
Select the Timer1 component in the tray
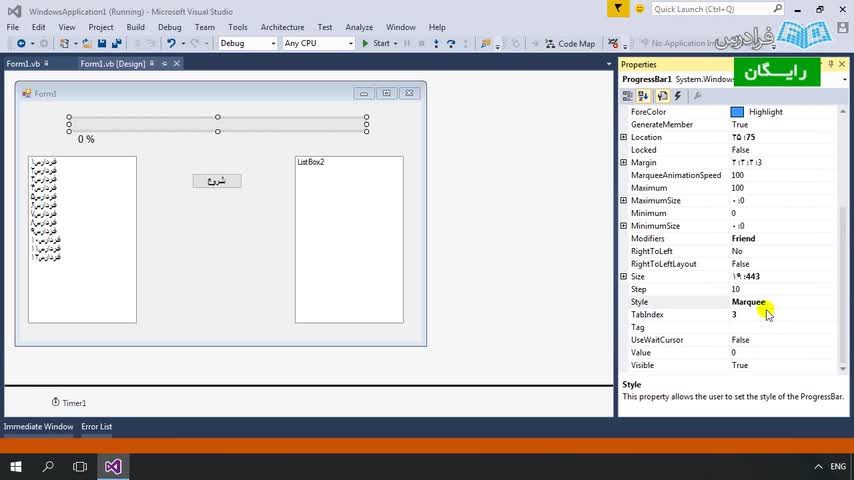tap(69, 403)
